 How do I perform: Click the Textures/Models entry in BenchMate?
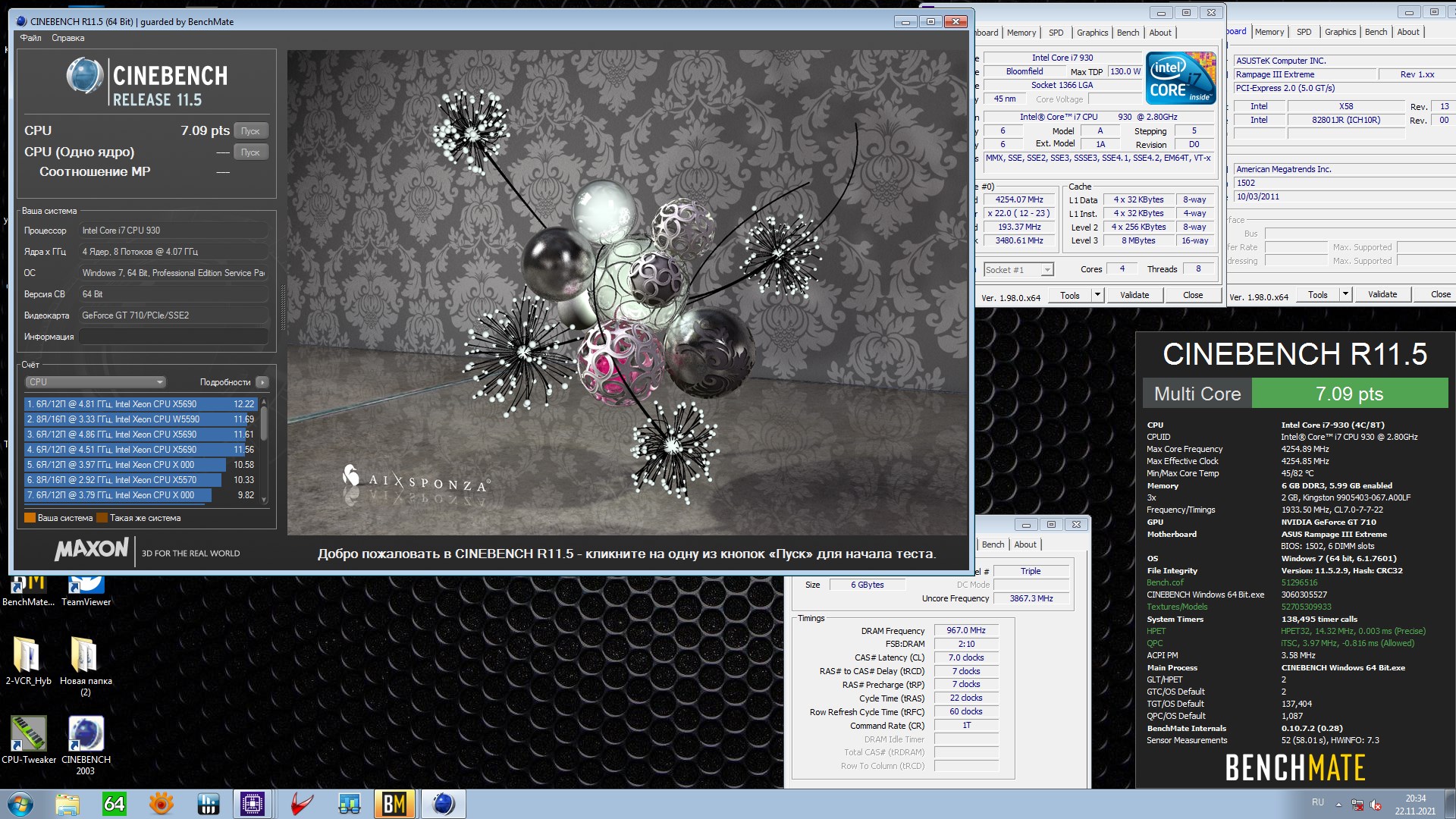(x=1177, y=607)
